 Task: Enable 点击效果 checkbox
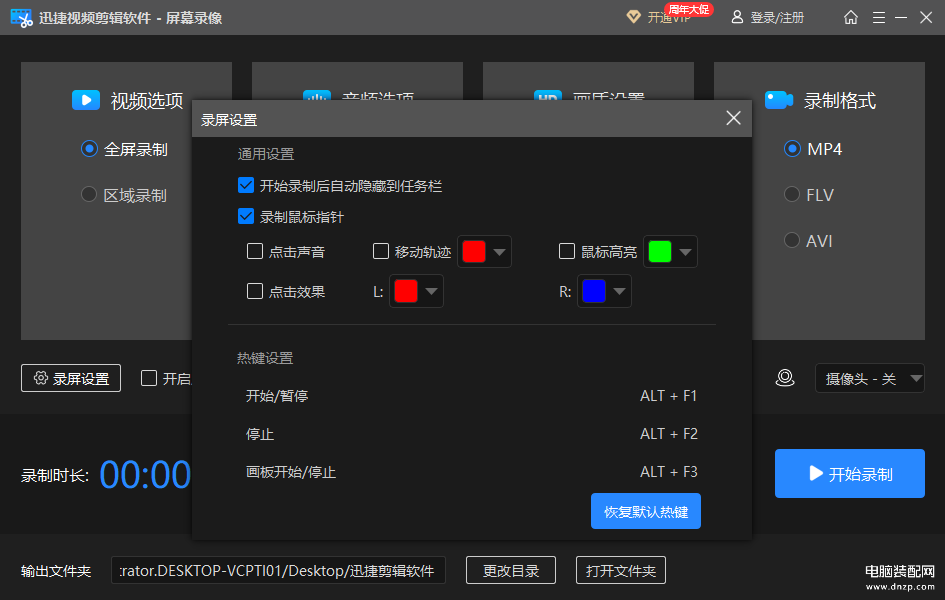(255, 291)
